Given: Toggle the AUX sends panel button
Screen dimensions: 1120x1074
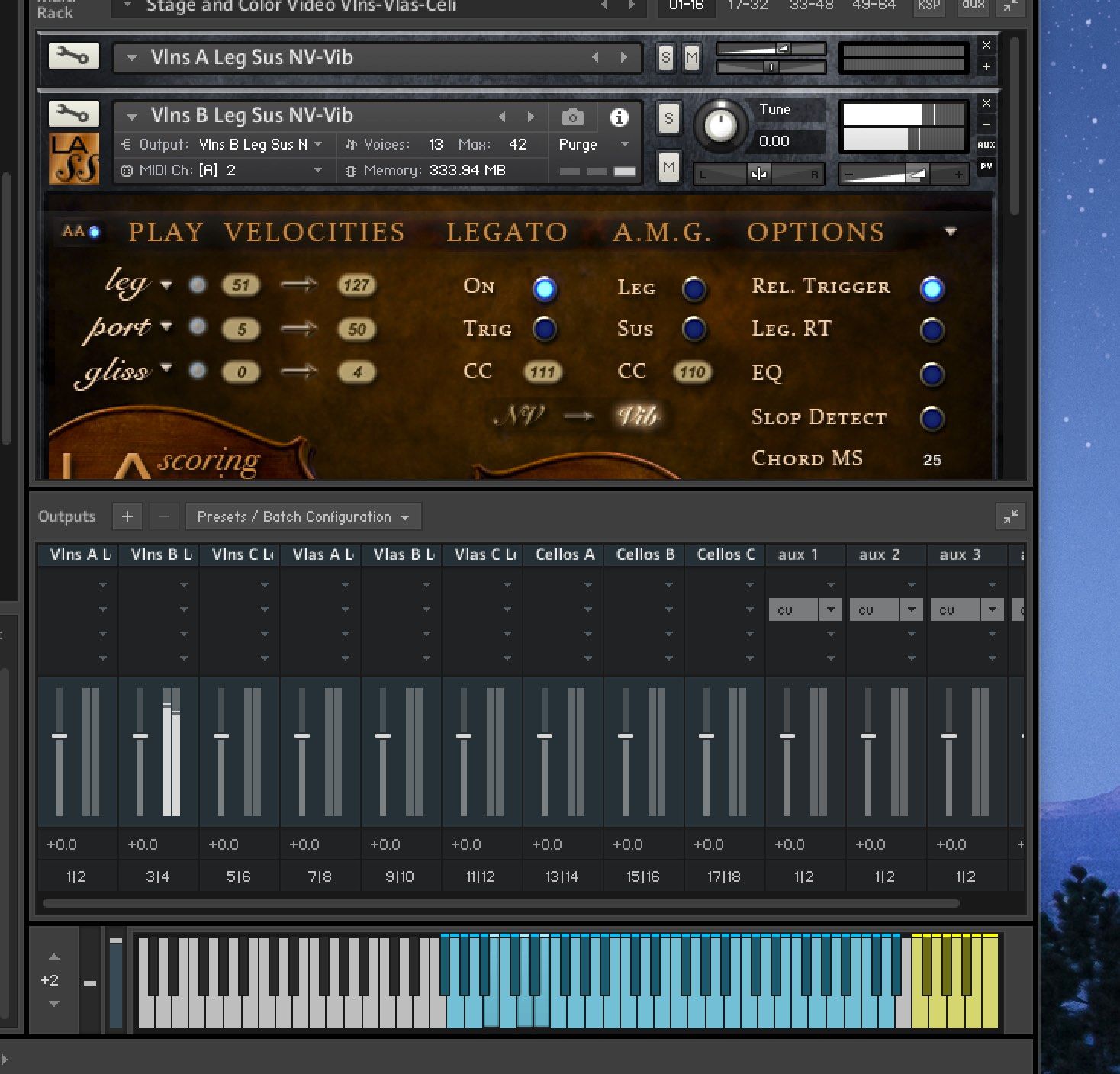Looking at the screenshot, I should [x=986, y=145].
